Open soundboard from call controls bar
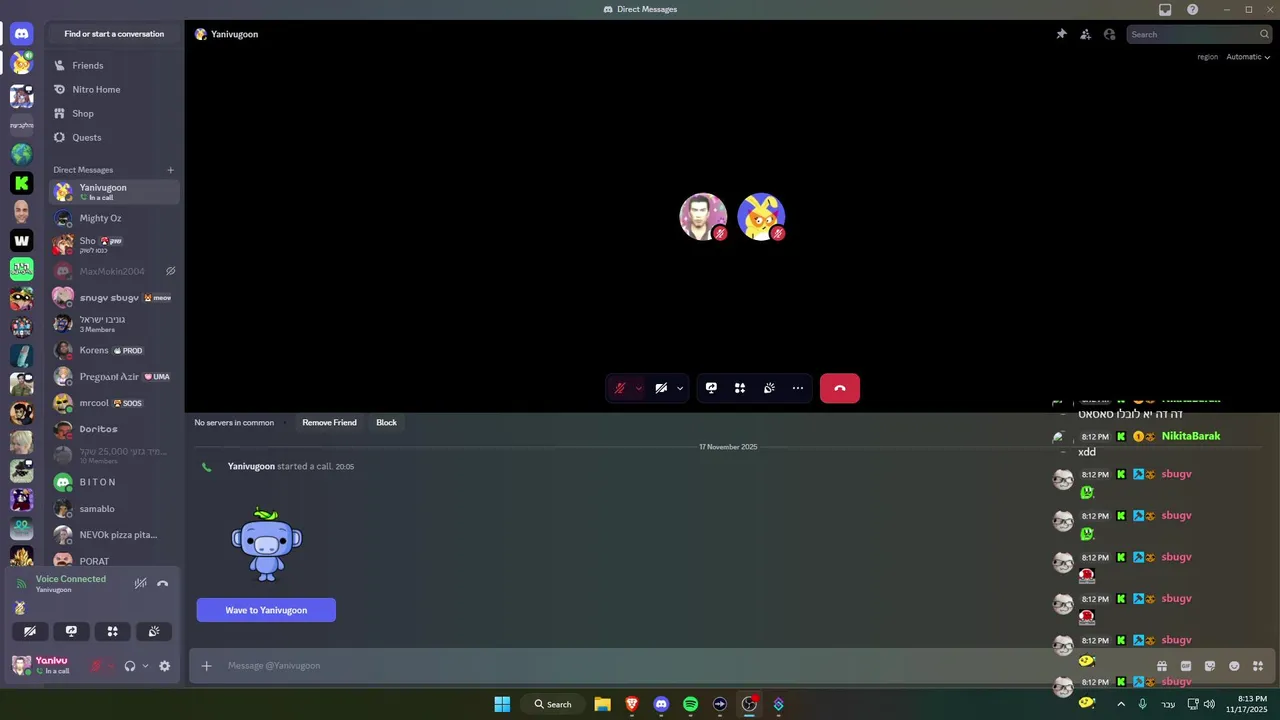This screenshot has height=720, width=1280. point(769,388)
